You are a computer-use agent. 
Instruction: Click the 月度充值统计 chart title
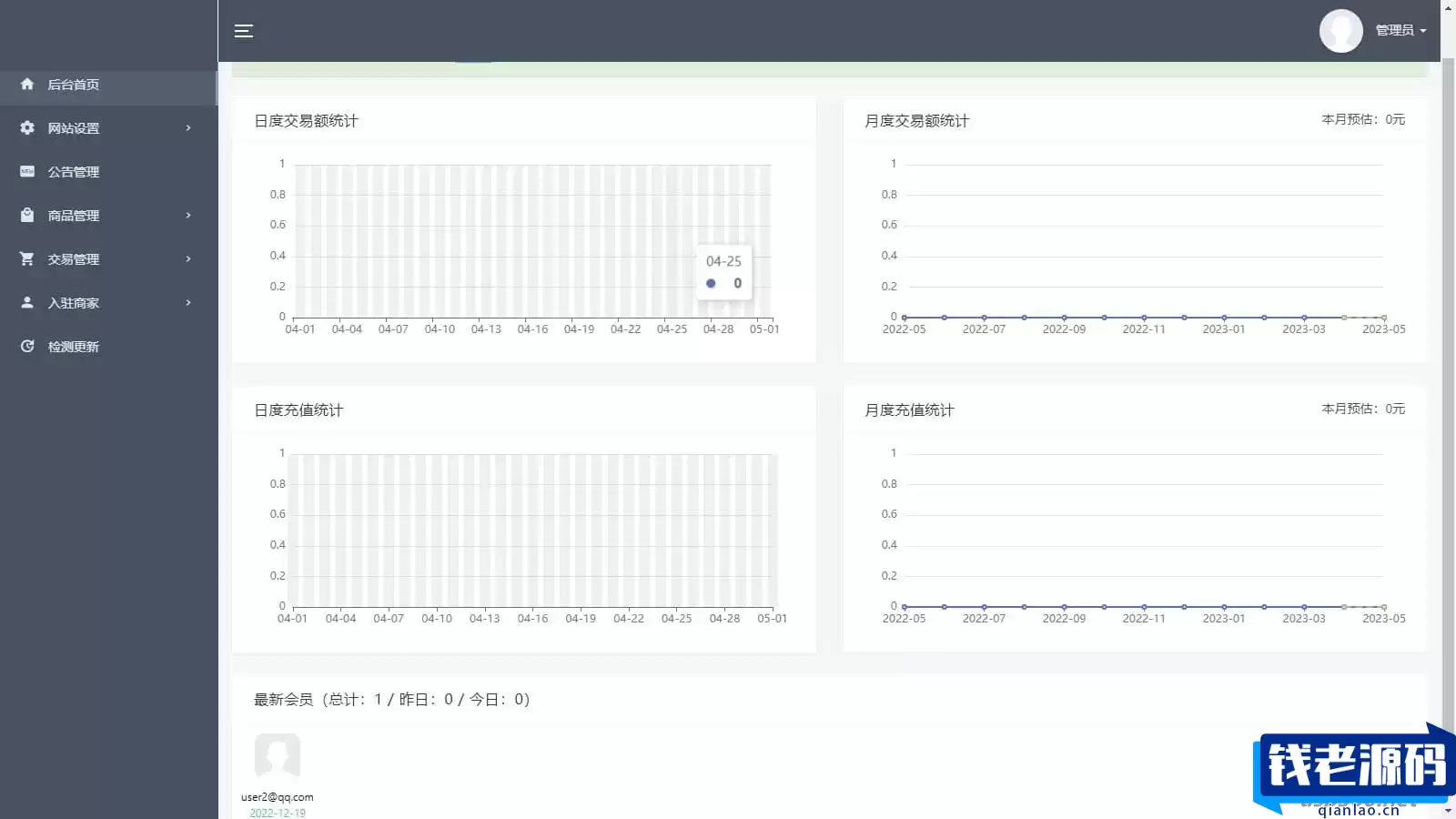[x=909, y=410]
